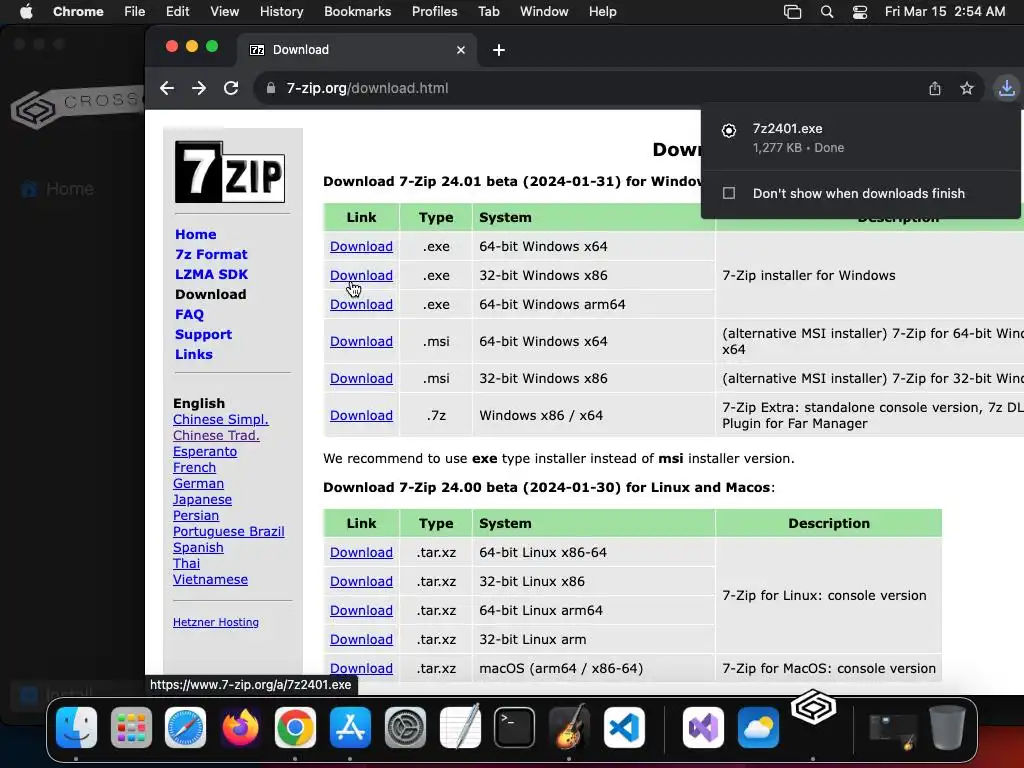Open Trash from the dock
This screenshot has width=1024, height=768.
click(x=948, y=728)
